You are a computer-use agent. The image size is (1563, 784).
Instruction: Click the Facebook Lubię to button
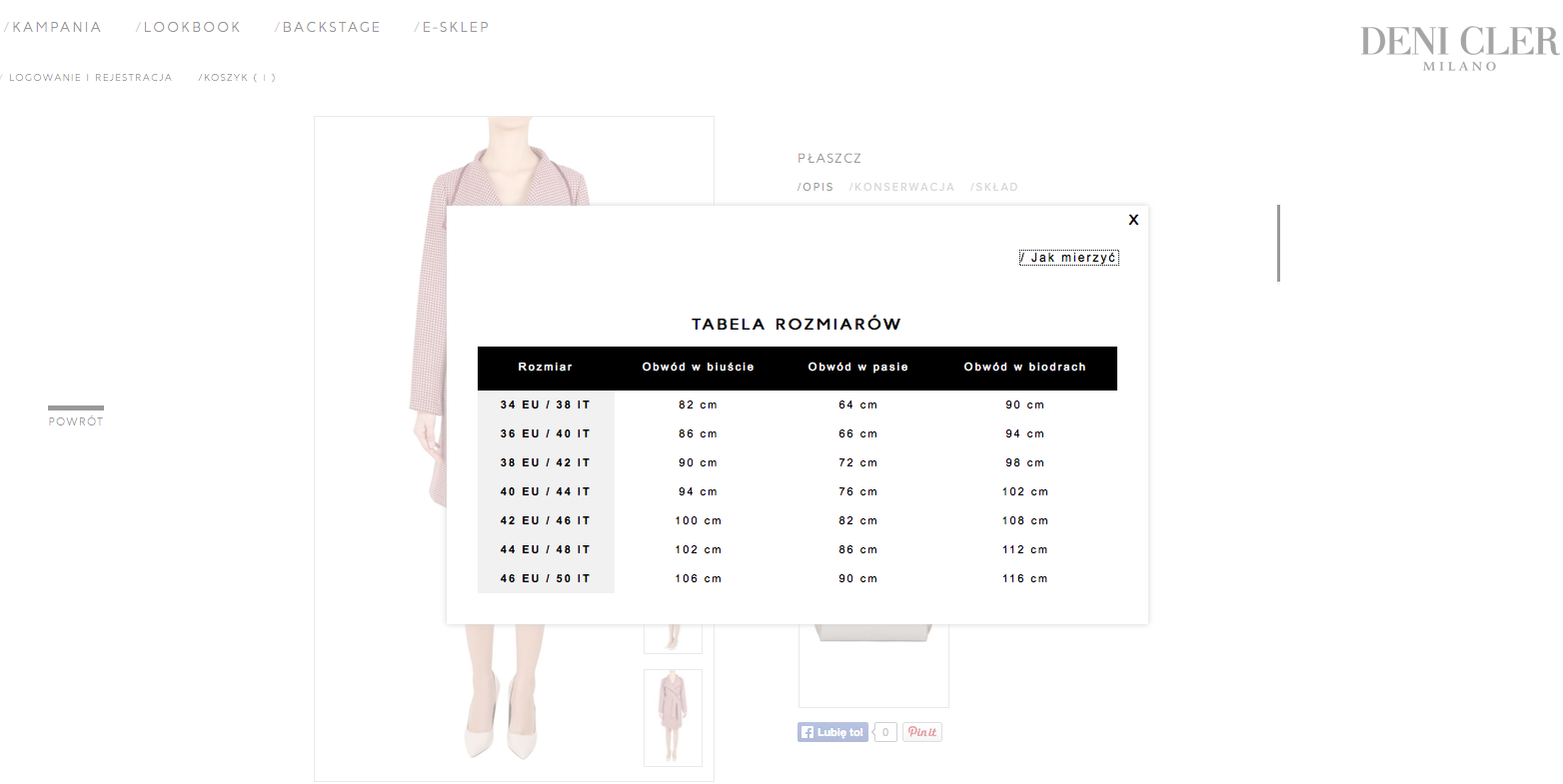coord(832,732)
